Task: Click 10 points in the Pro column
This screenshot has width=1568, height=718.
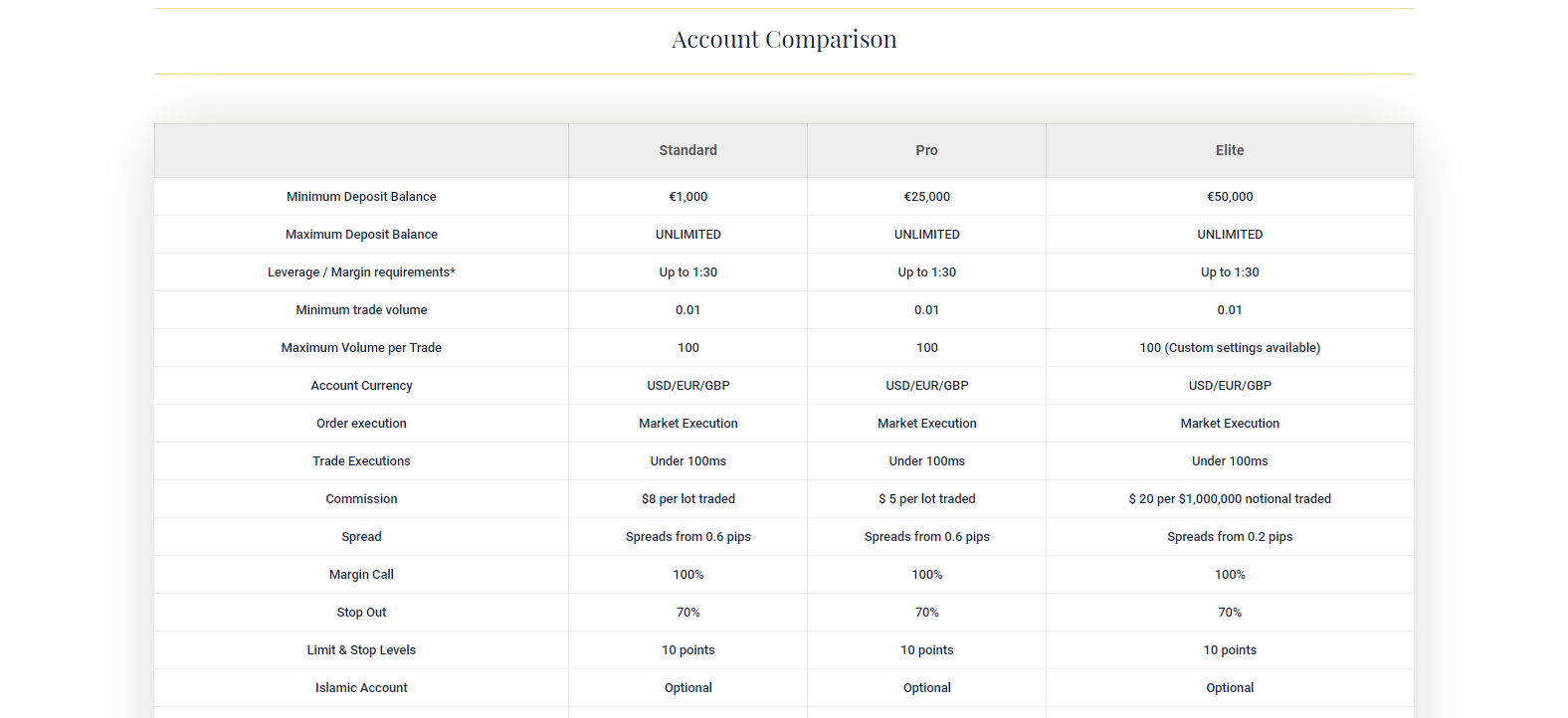Action: (926, 650)
